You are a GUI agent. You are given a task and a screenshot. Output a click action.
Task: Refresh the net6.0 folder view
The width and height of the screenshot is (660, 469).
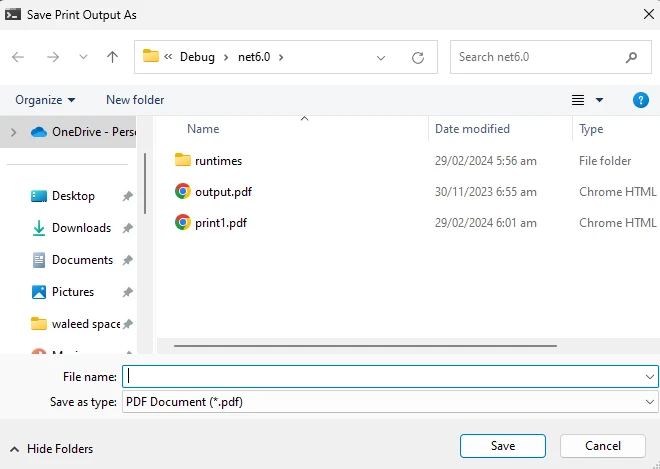(418, 57)
